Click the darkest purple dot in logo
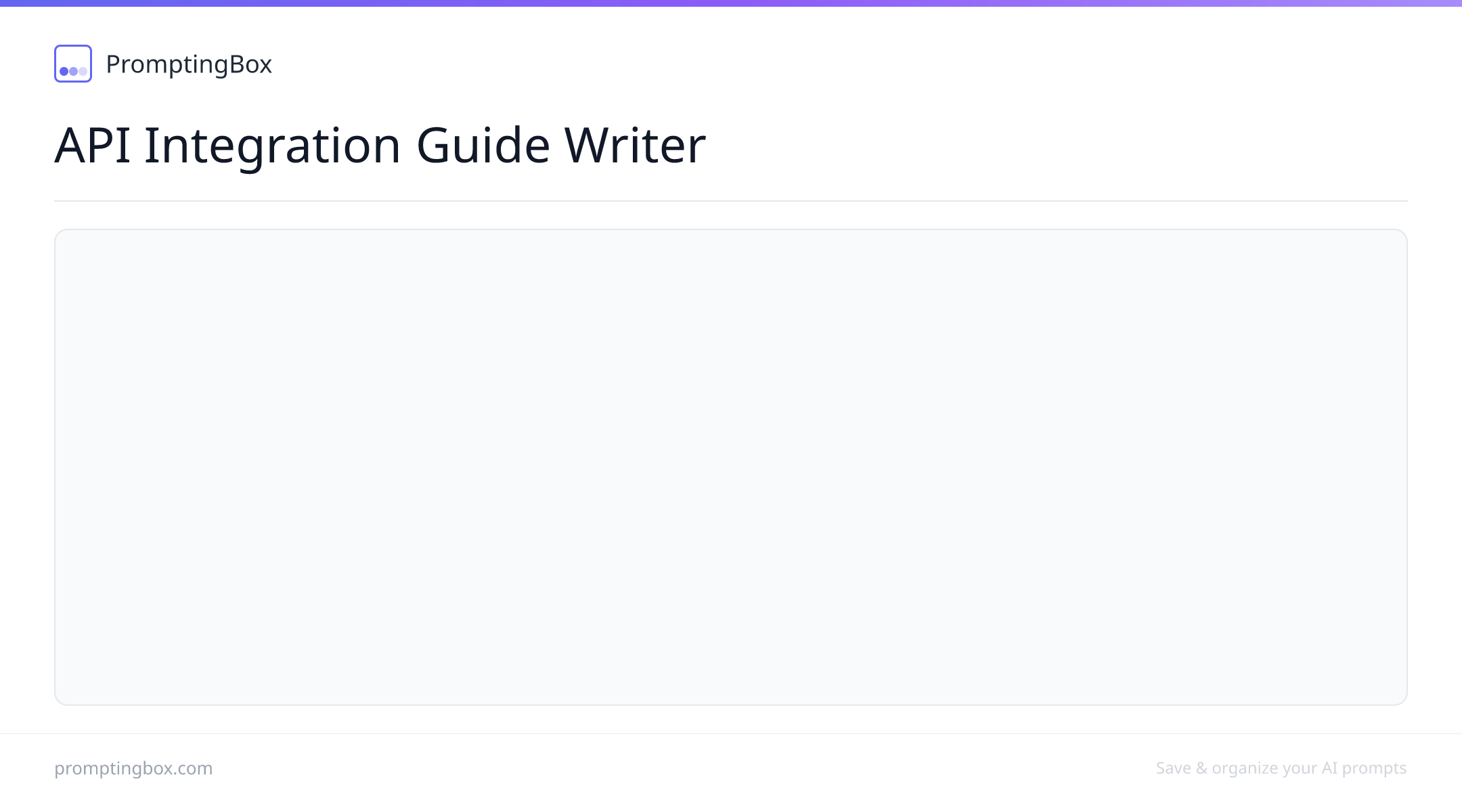Viewport: 1462px width, 812px height. (x=64, y=71)
